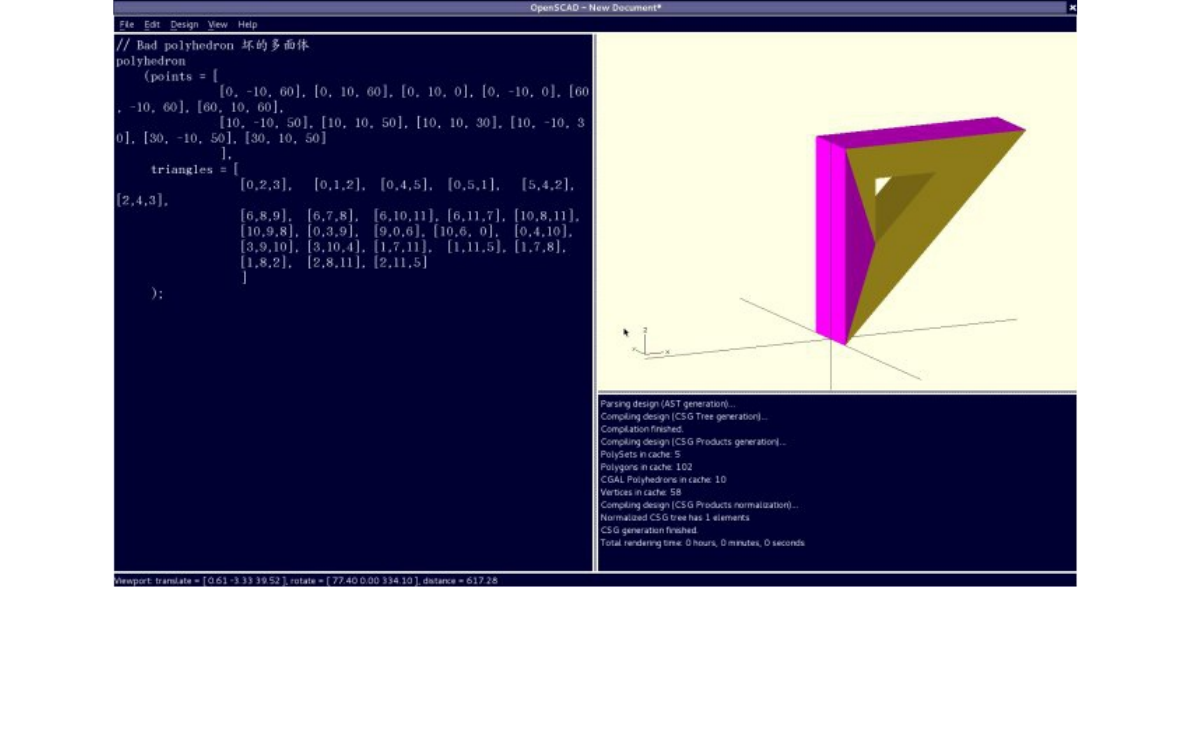Click the '[5,4,2],' triangle entry
Screen dimensions: 1190x732
pos(547,185)
